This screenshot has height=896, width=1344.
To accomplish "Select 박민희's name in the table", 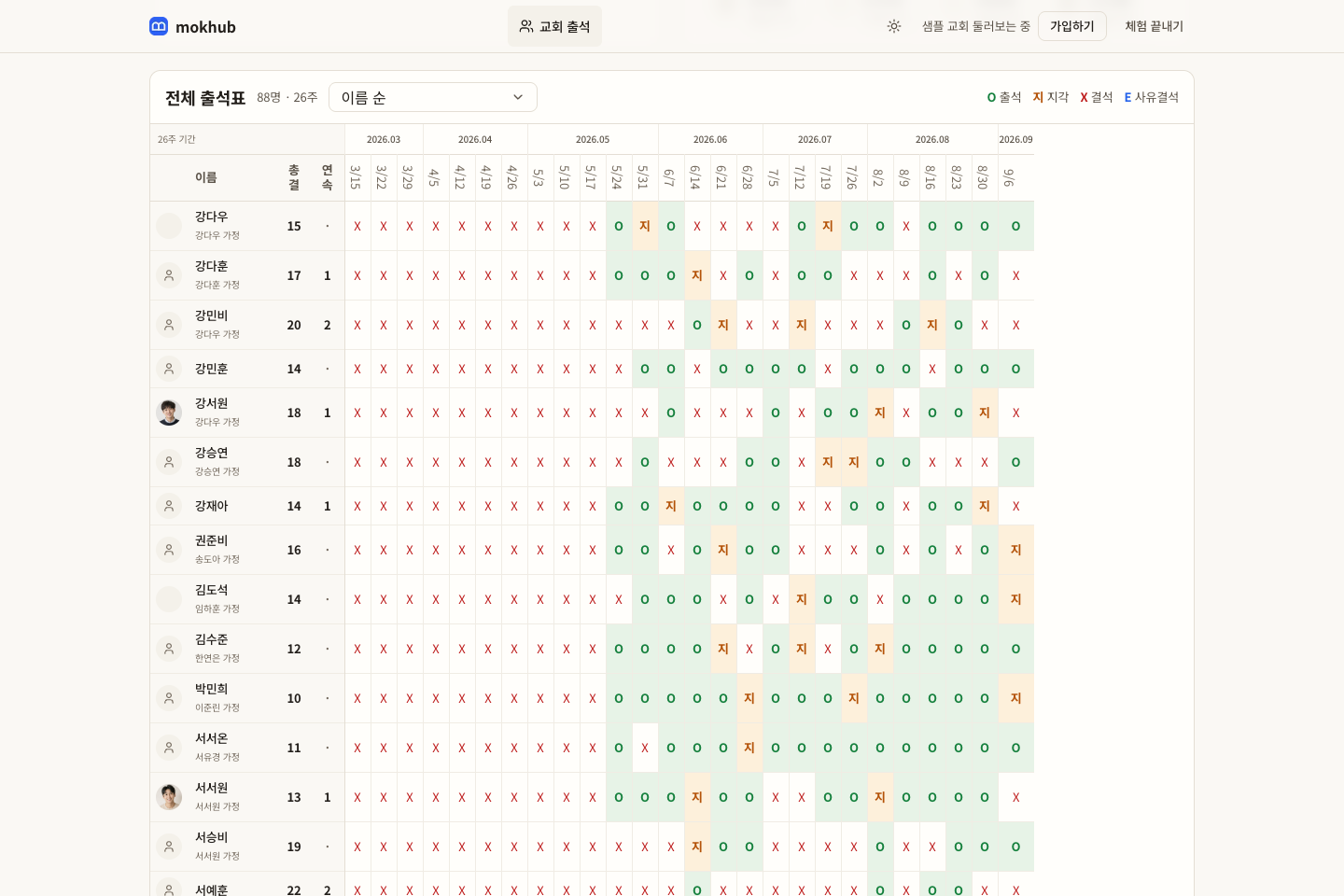I will (211, 689).
